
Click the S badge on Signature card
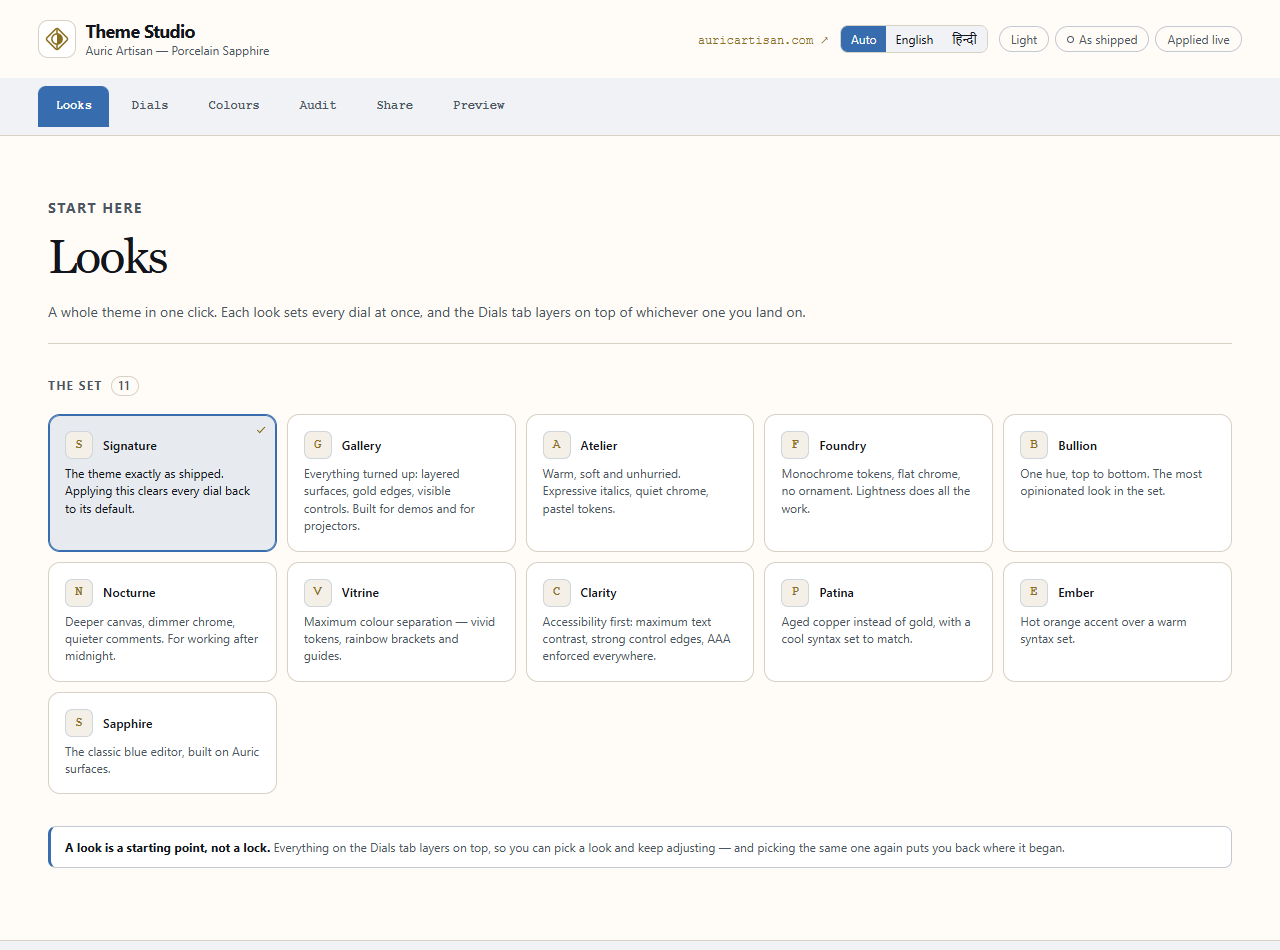pos(79,445)
